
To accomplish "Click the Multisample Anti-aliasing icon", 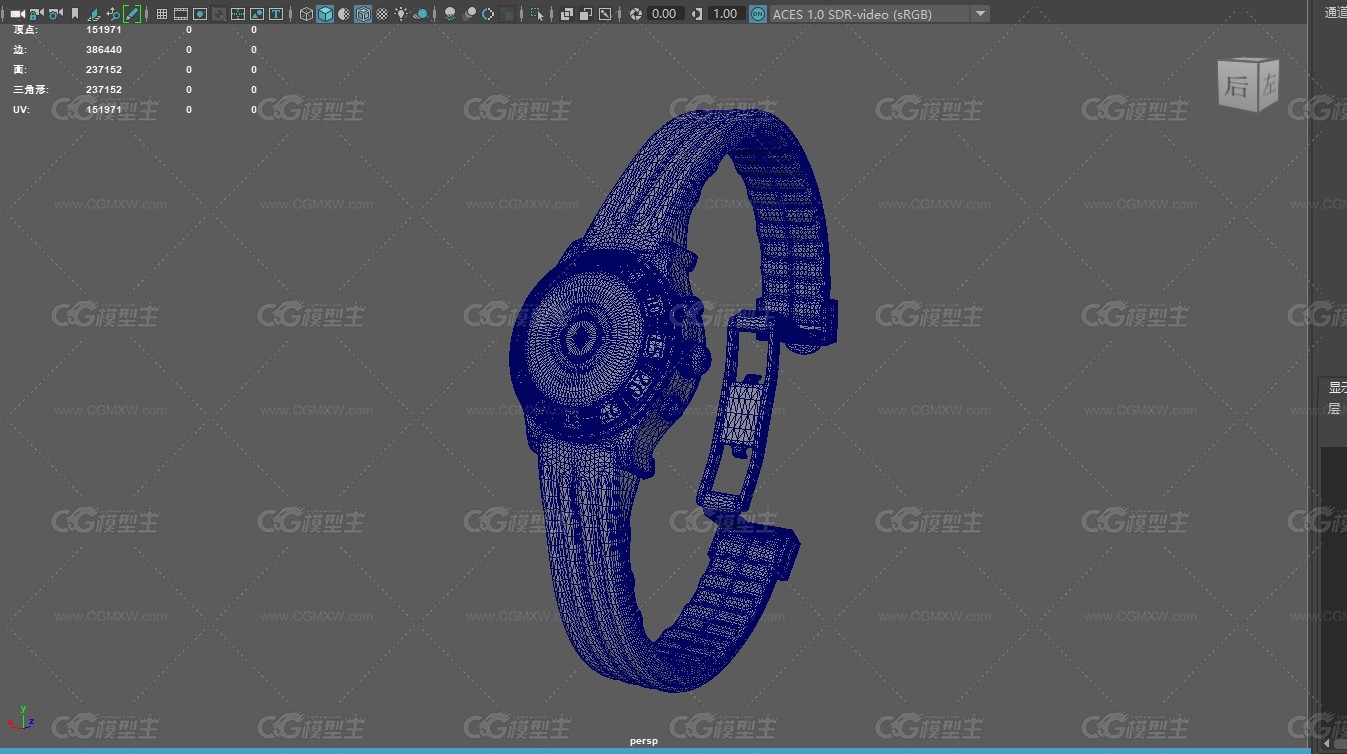I will click(488, 14).
